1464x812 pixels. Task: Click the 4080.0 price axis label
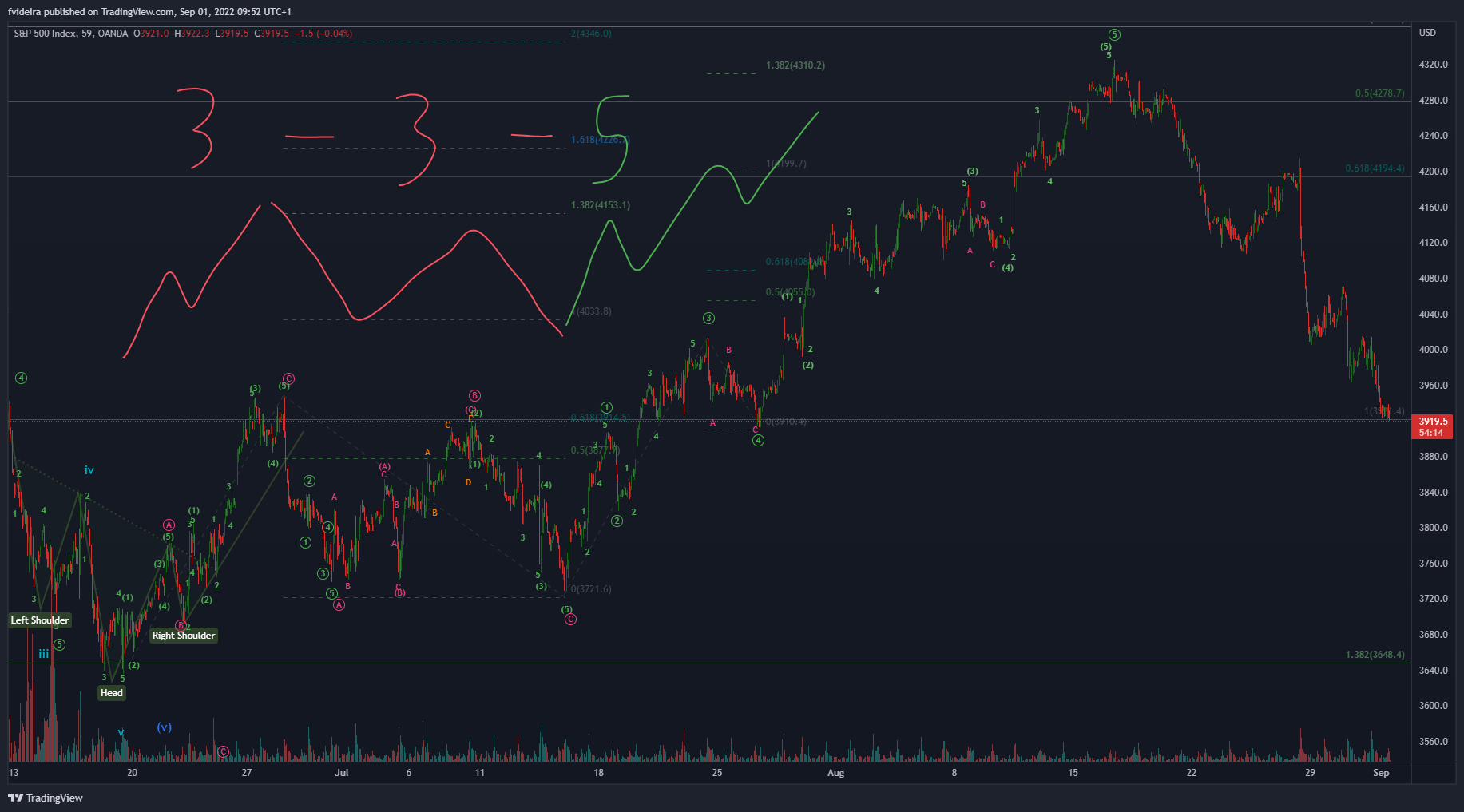1434,279
